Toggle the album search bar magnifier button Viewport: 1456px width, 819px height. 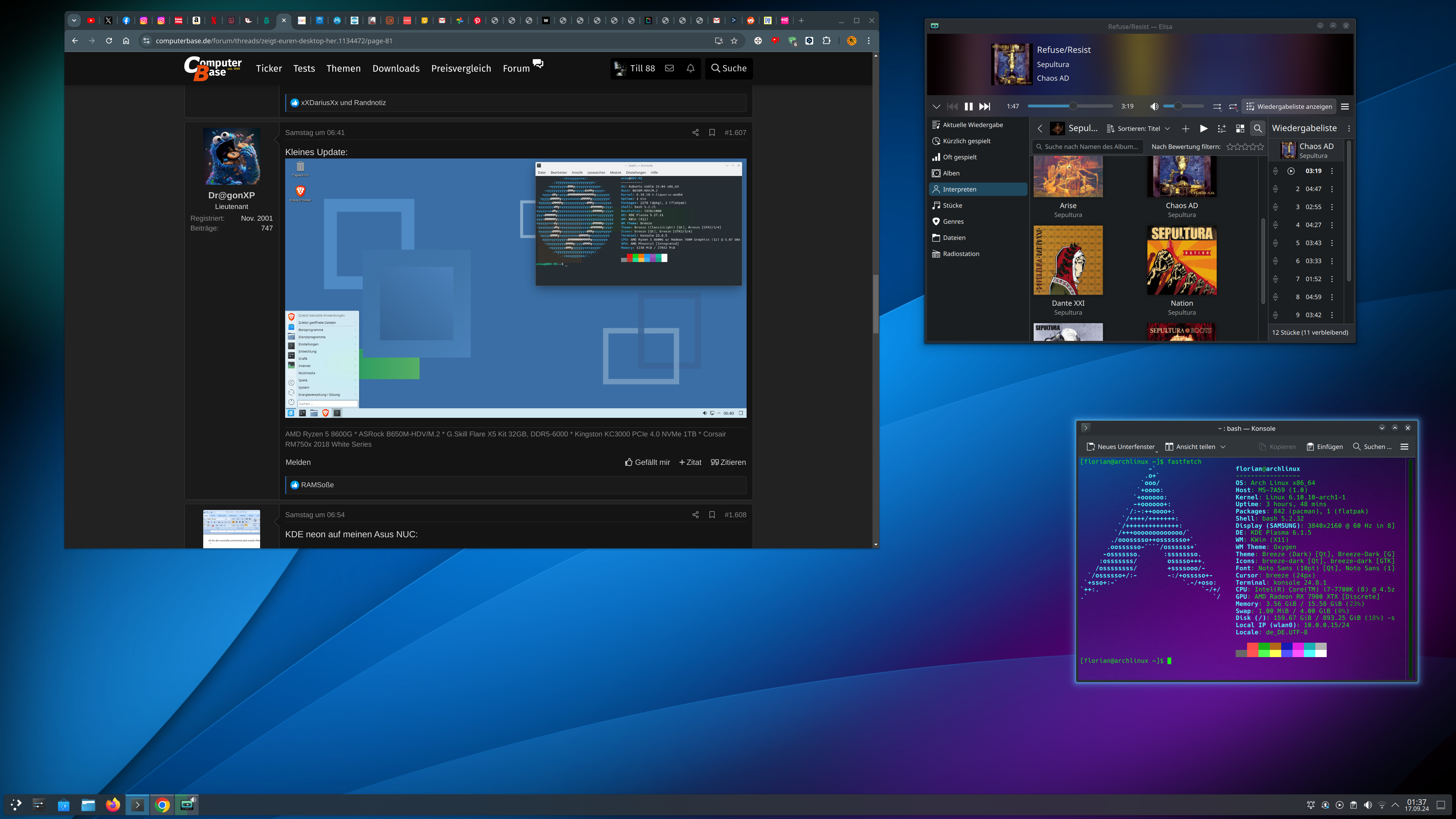1258,129
